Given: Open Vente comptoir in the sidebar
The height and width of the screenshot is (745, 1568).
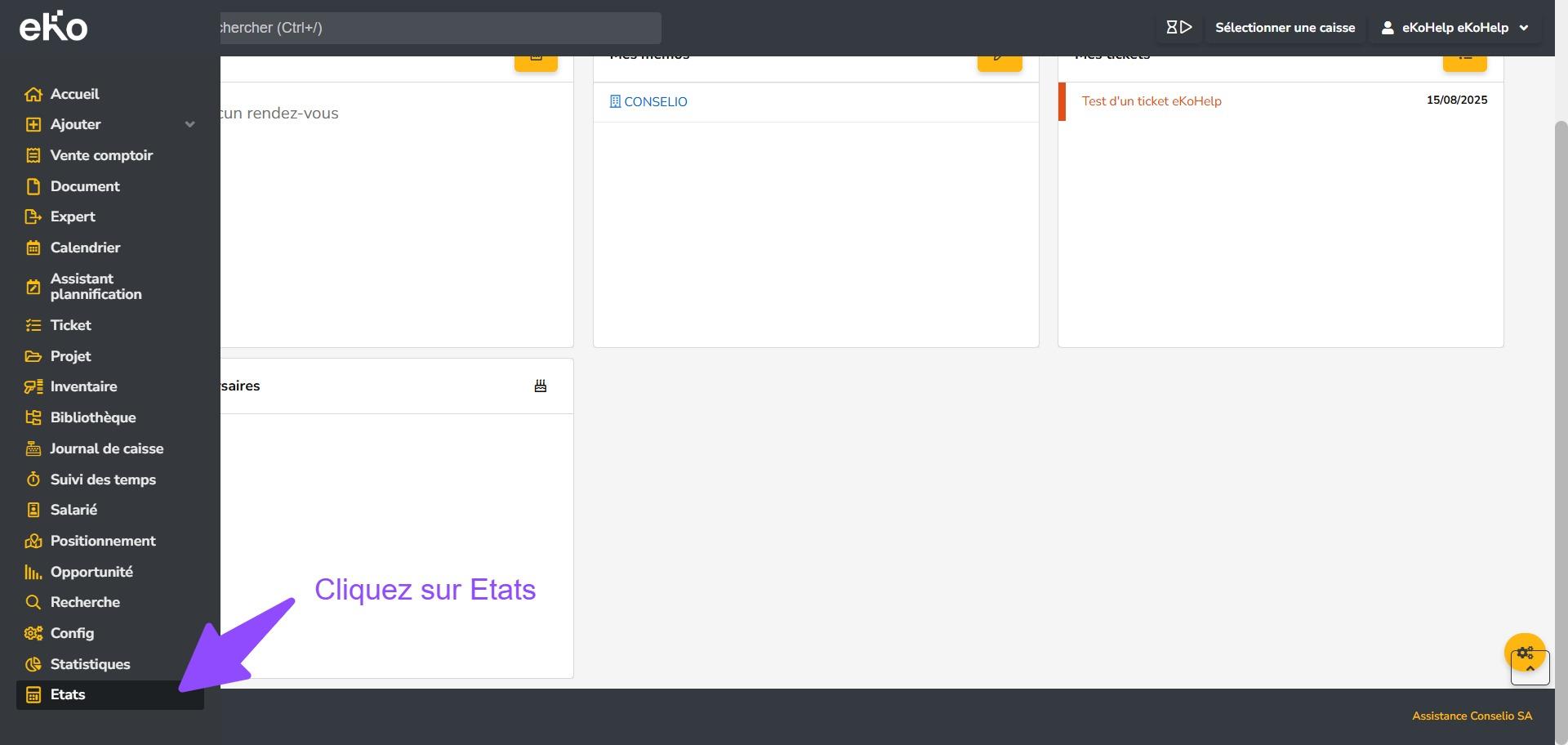Looking at the screenshot, I should (101, 156).
